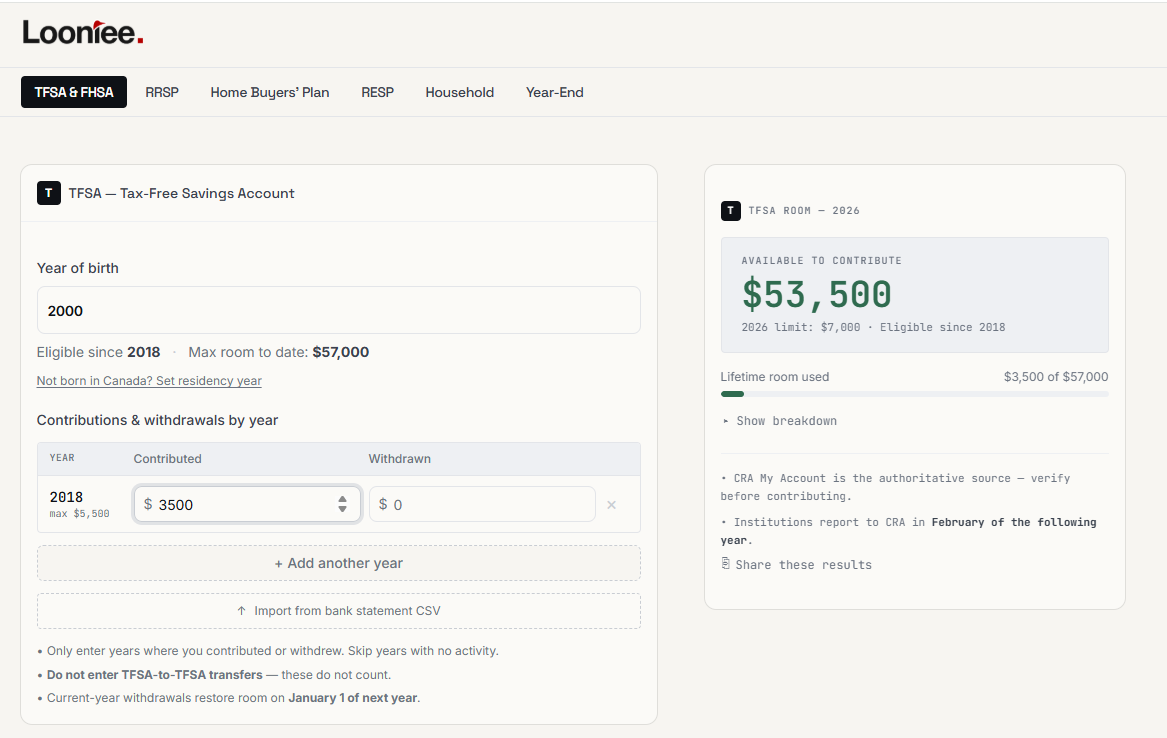Switch to the RRSP tab
The height and width of the screenshot is (738, 1167).
162,92
